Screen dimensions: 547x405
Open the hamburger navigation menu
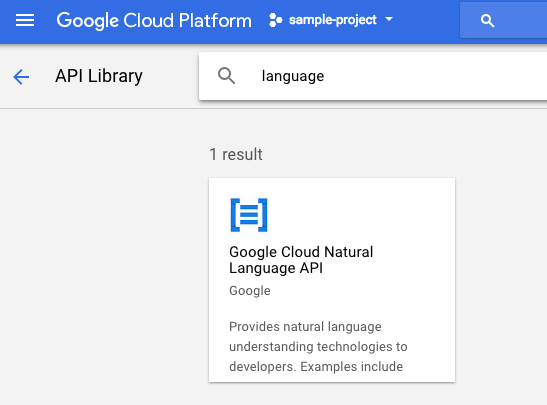click(x=25, y=20)
